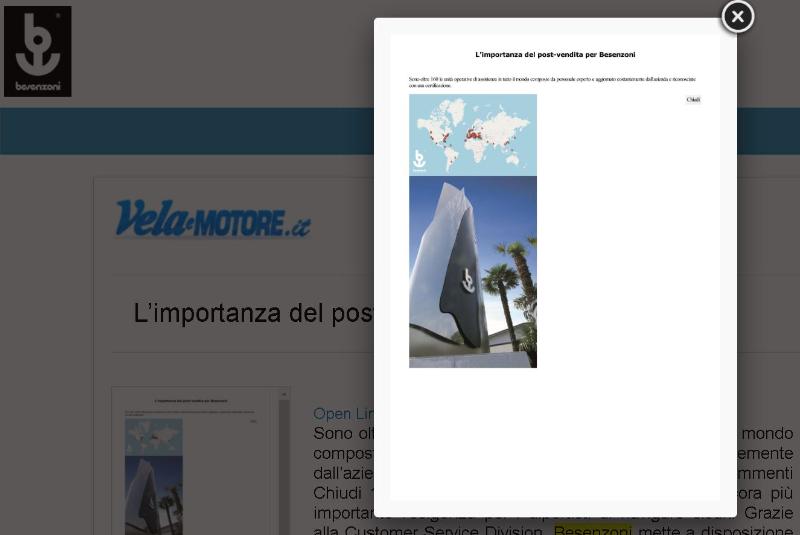This screenshot has width=800, height=535.
Task: Click the anchor emblem on the building
Action: pyautogui.click(x=466, y=281)
